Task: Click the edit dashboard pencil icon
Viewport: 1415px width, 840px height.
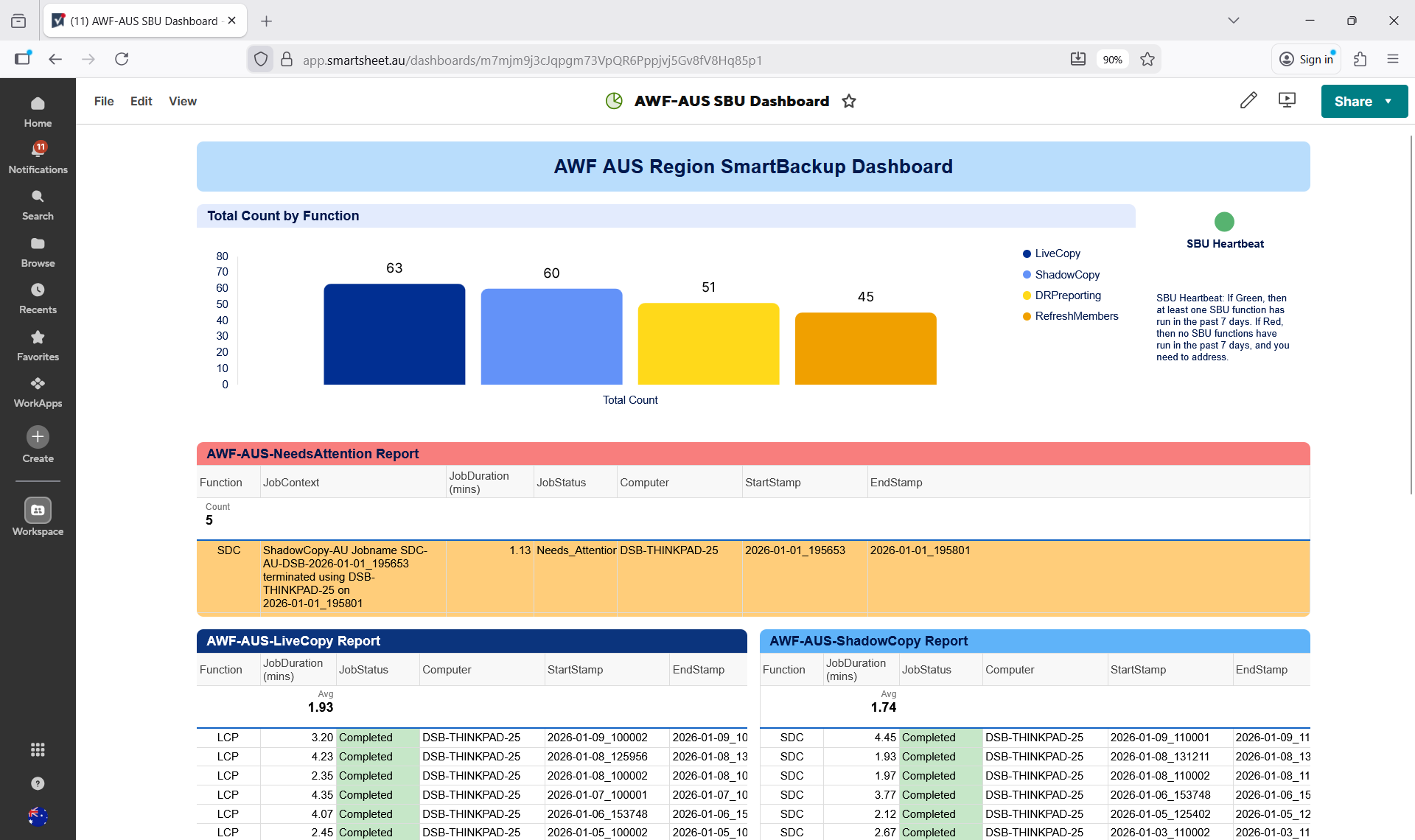Action: tap(1248, 101)
